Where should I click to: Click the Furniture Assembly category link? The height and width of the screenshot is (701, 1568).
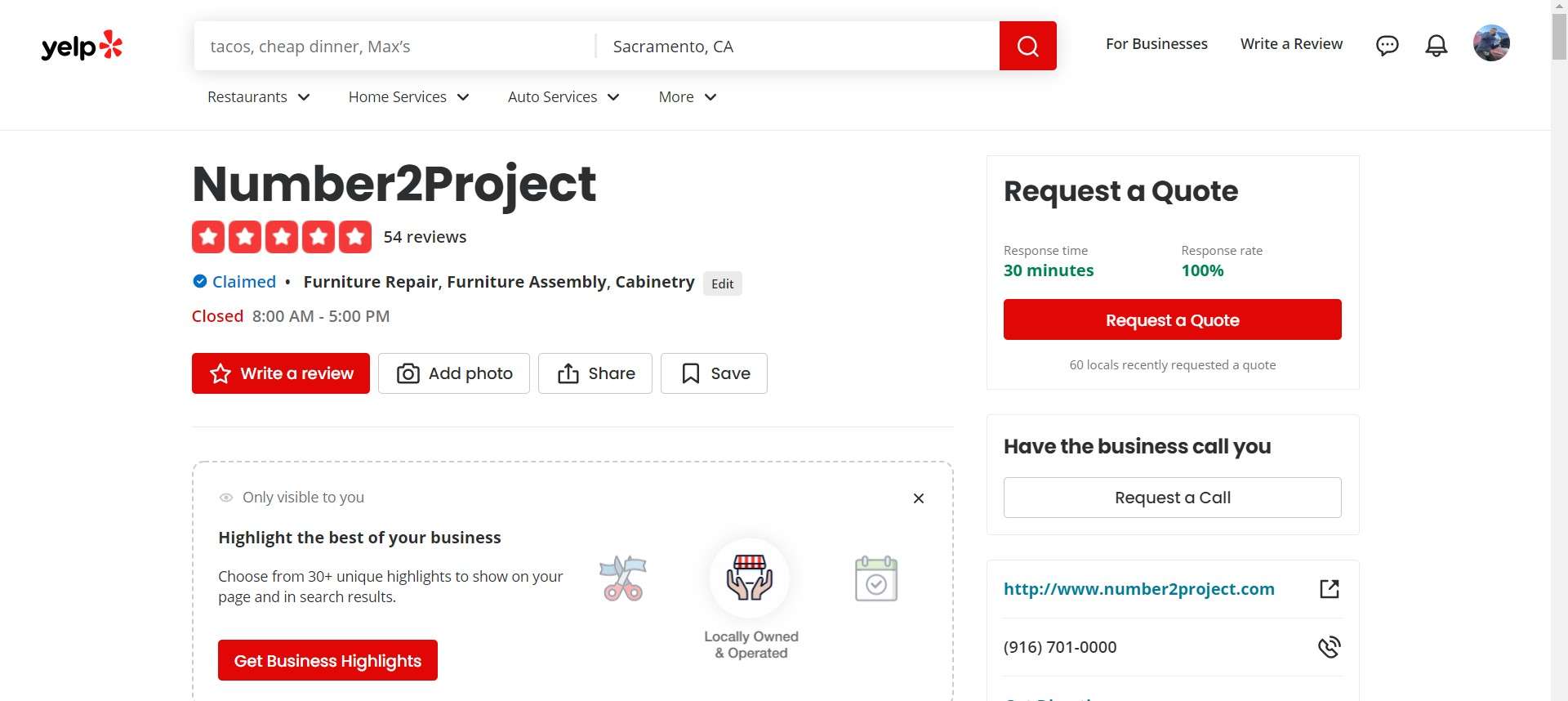(x=527, y=282)
